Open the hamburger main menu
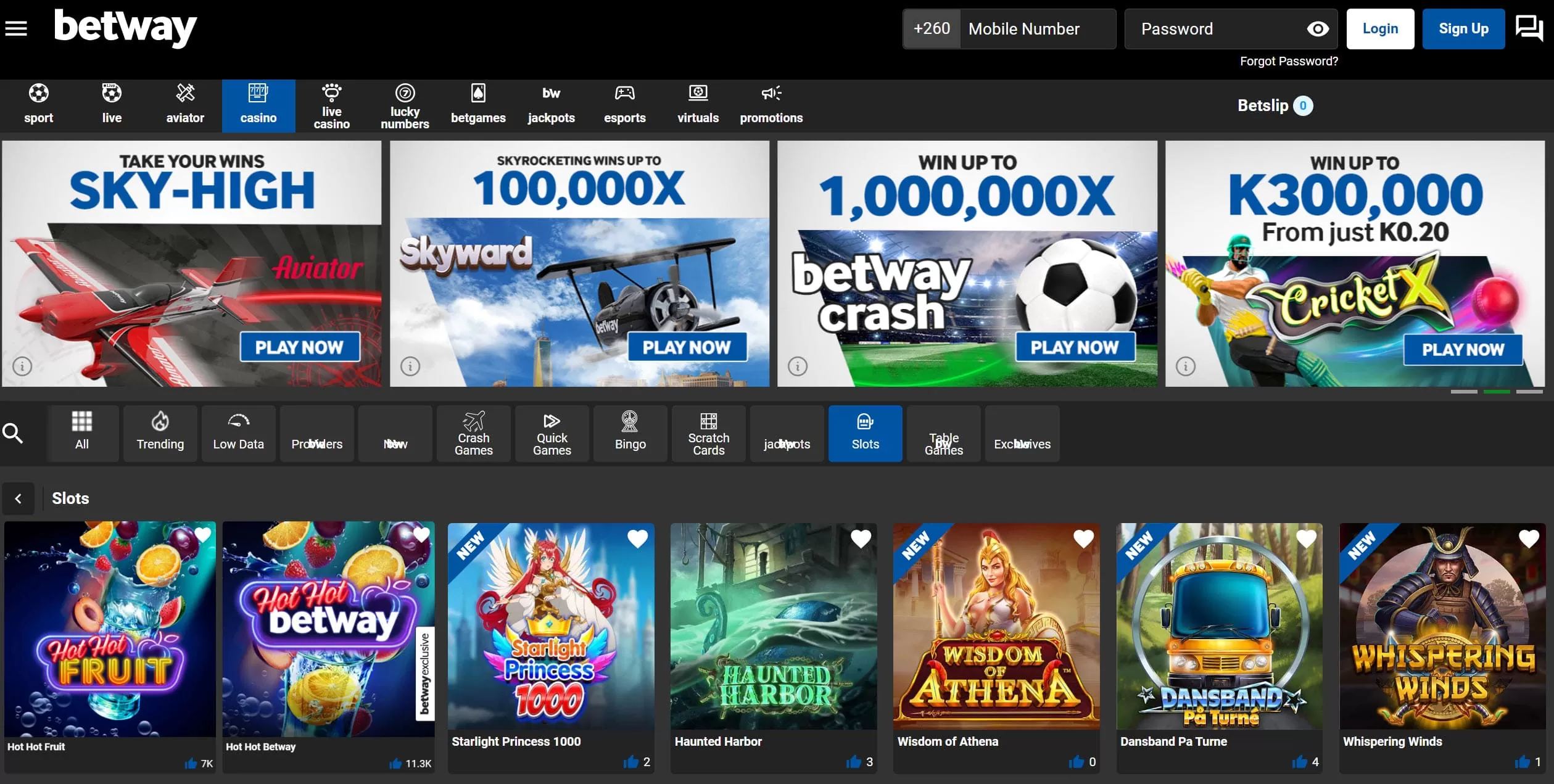The width and height of the screenshot is (1554, 784). coord(16,28)
